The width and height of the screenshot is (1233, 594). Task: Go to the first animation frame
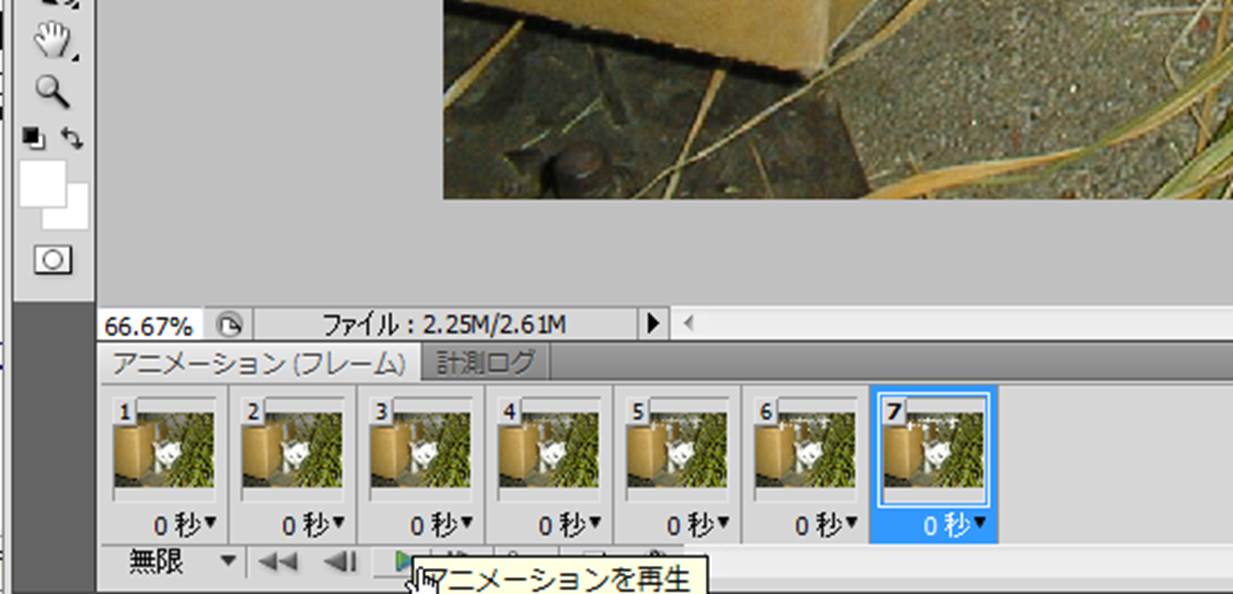click(x=277, y=562)
